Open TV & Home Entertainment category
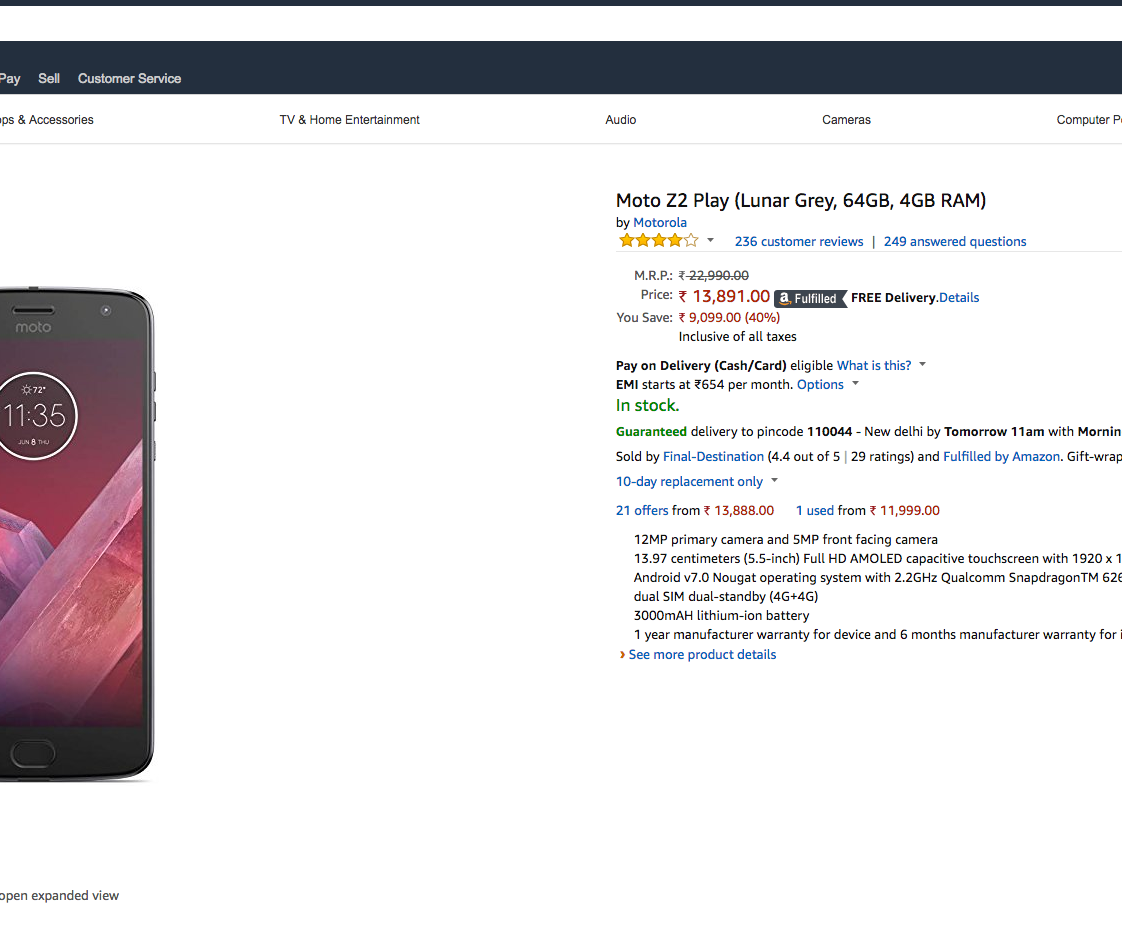Viewport: 1122px width, 943px height. [x=349, y=120]
